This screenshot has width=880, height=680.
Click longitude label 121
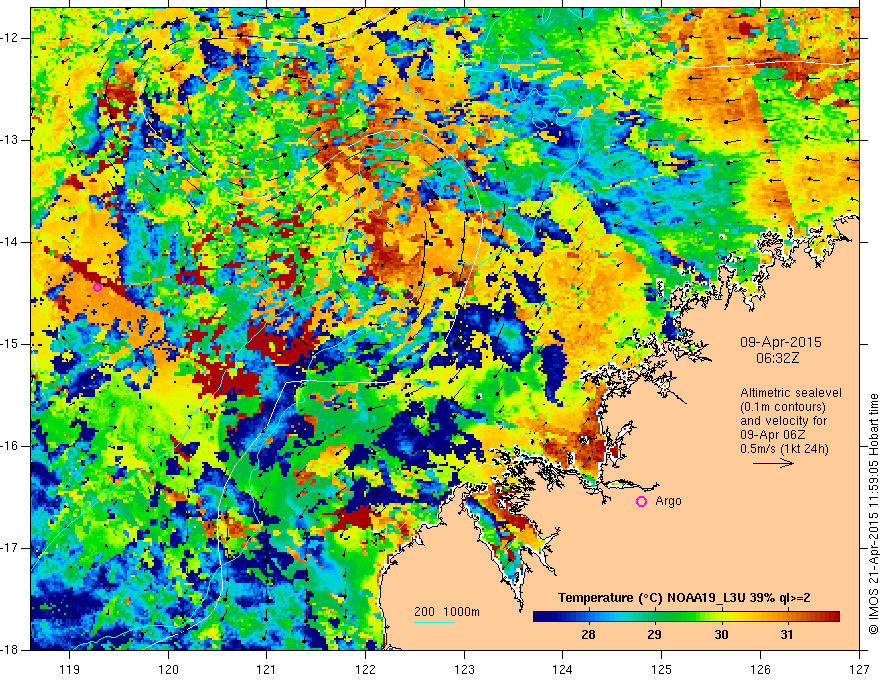267,669
